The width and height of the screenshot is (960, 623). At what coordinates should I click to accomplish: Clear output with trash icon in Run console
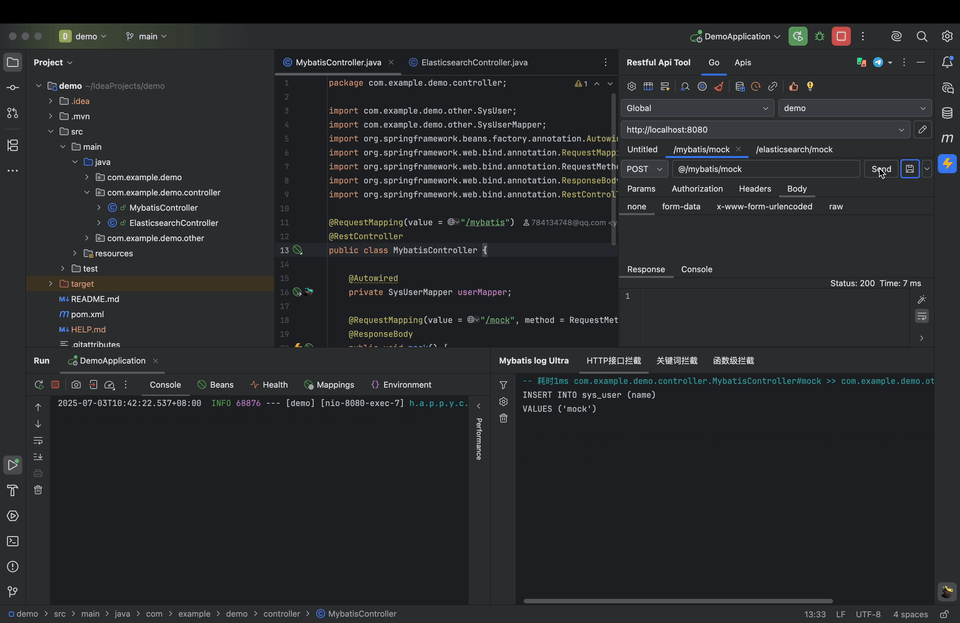pyautogui.click(x=37, y=489)
